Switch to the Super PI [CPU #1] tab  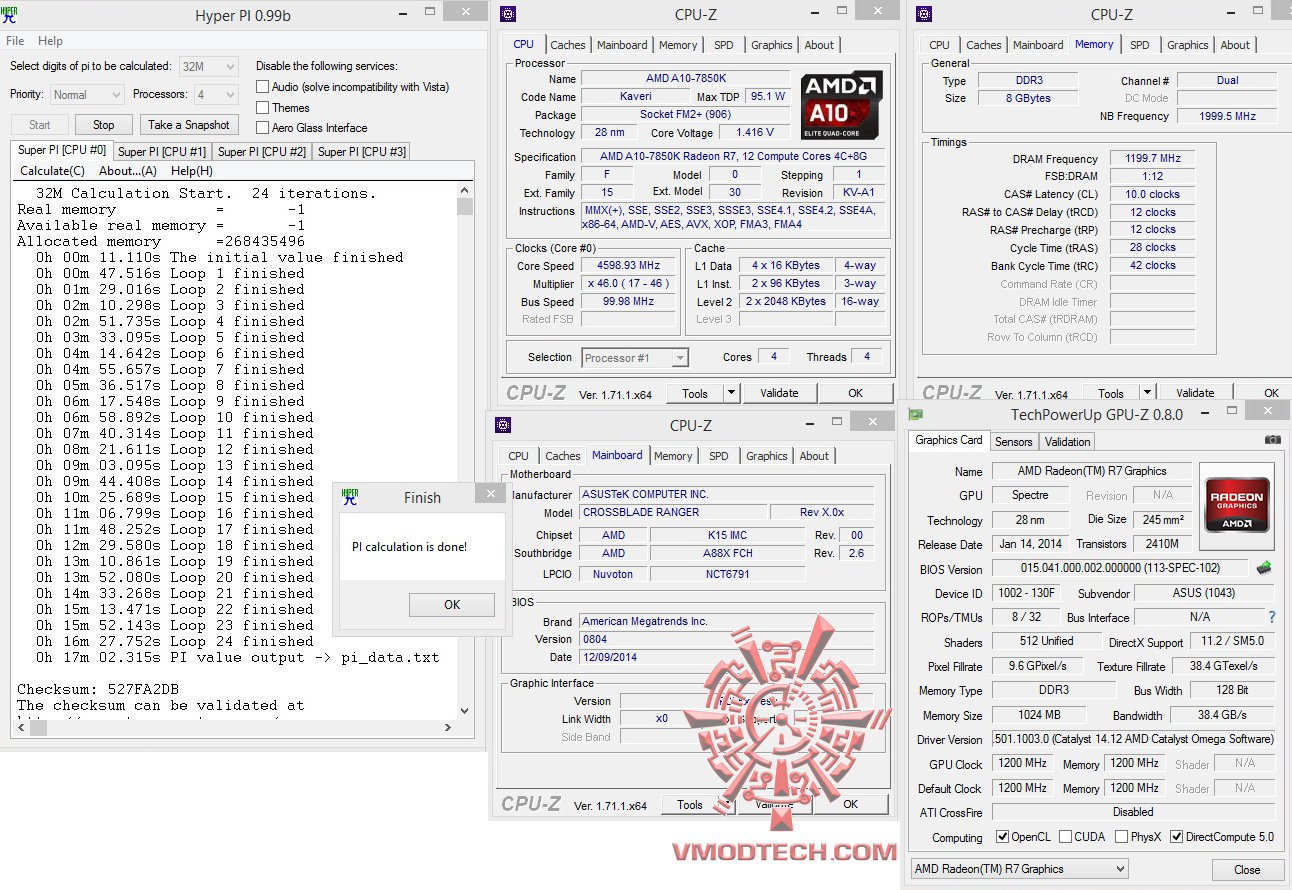click(162, 152)
